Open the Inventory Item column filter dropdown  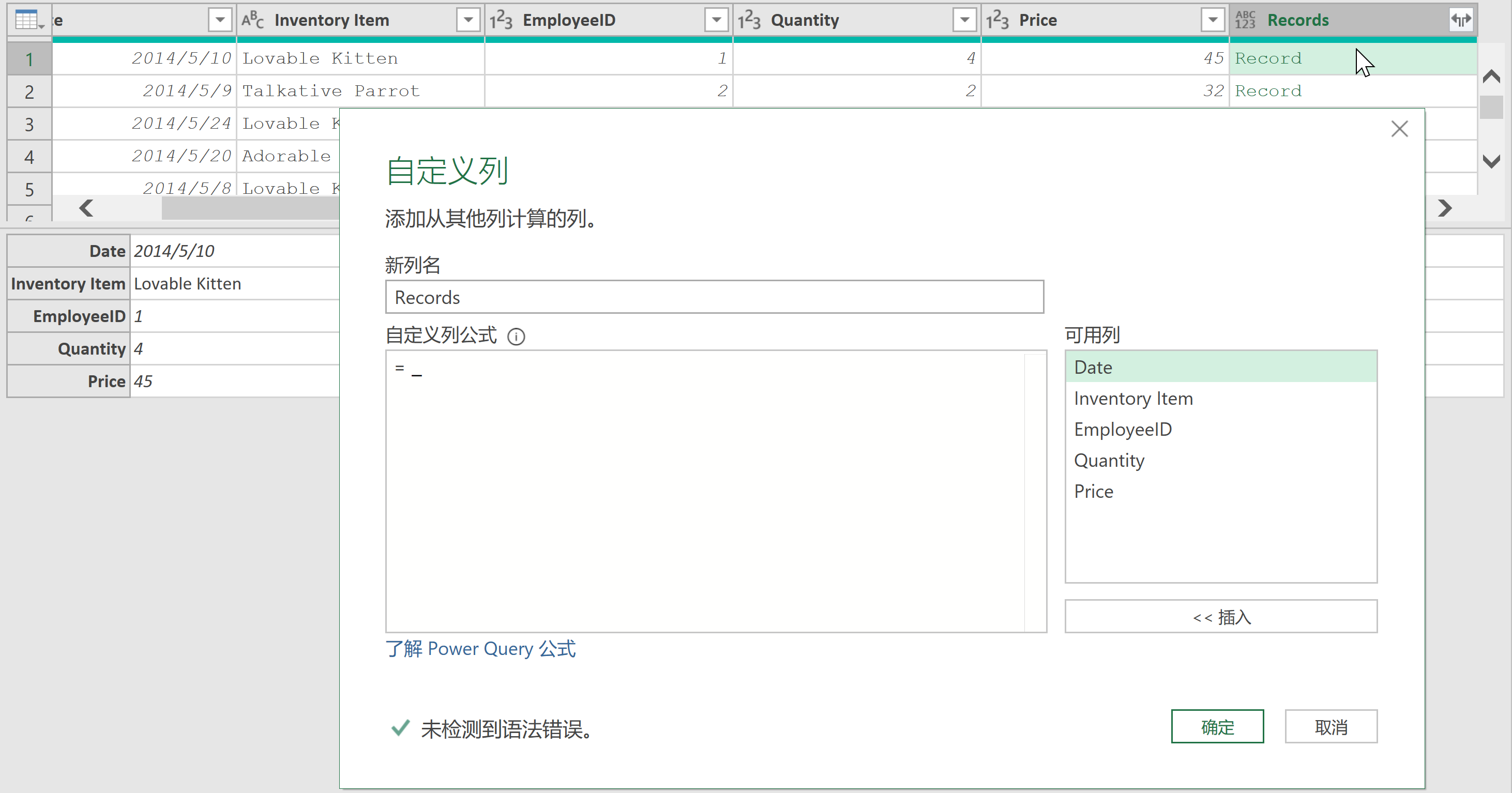pos(468,21)
